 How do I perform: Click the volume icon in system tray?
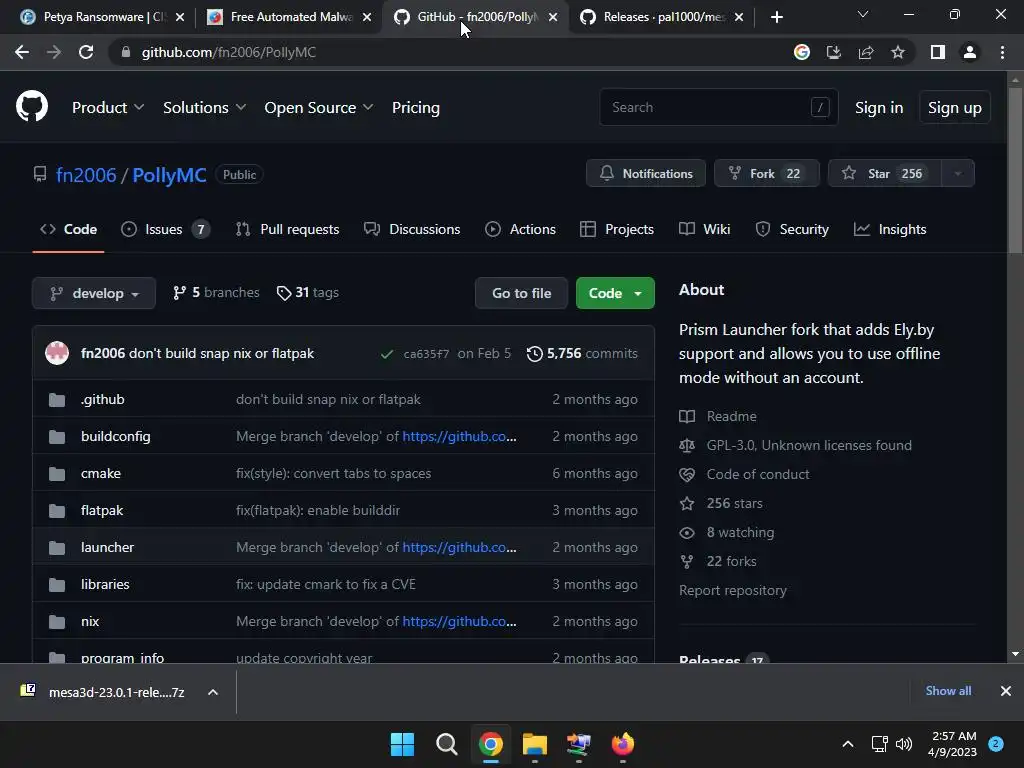(x=904, y=744)
